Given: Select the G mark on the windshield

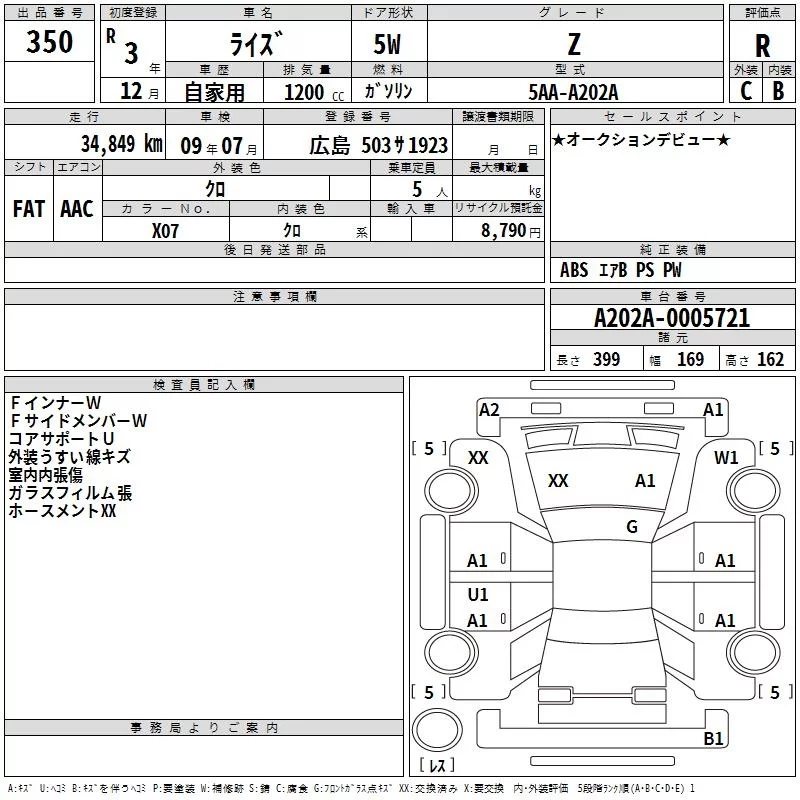Looking at the screenshot, I should [632, 527].
